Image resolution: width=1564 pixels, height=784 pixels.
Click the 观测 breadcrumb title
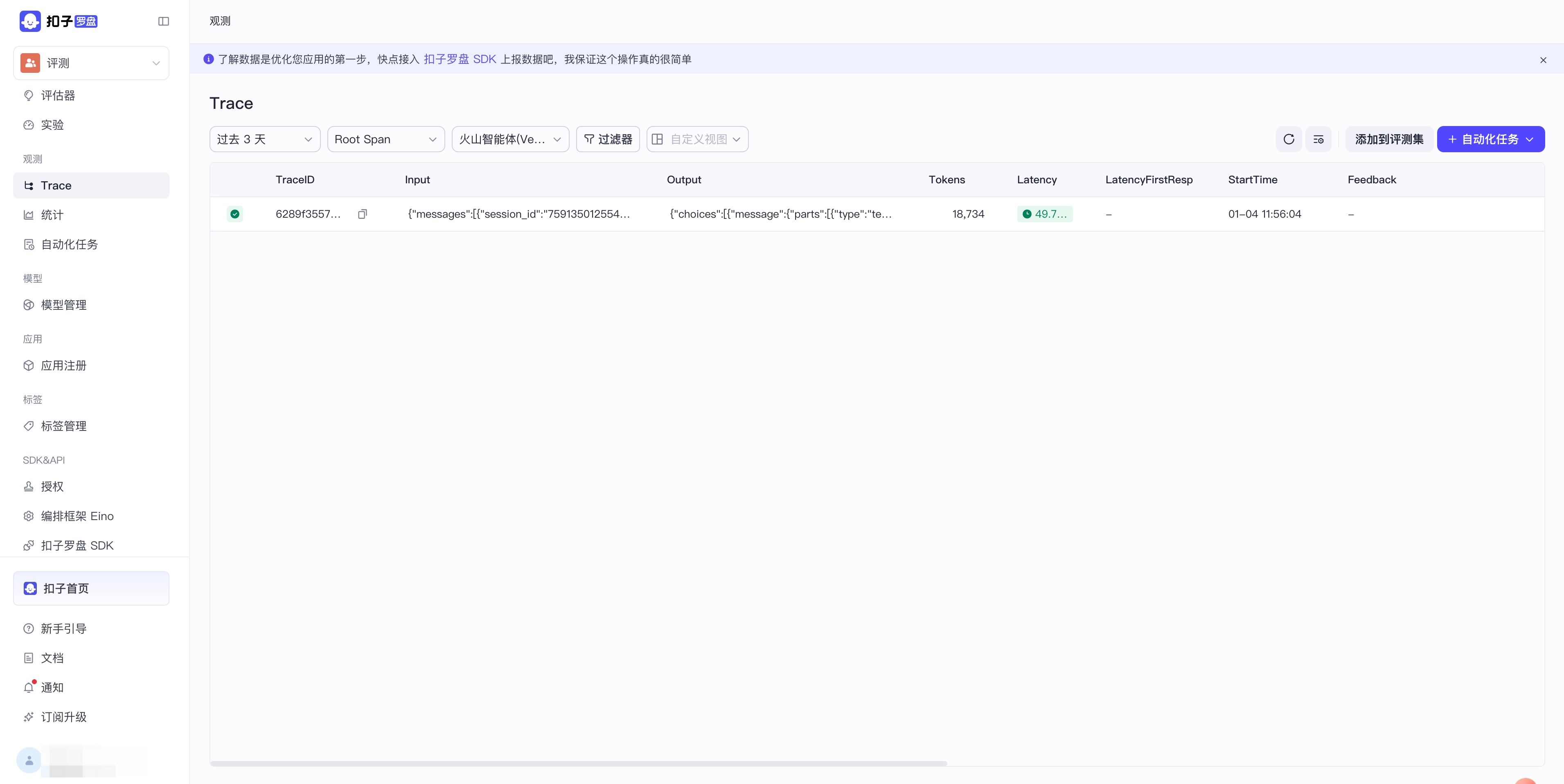(220, 21)
